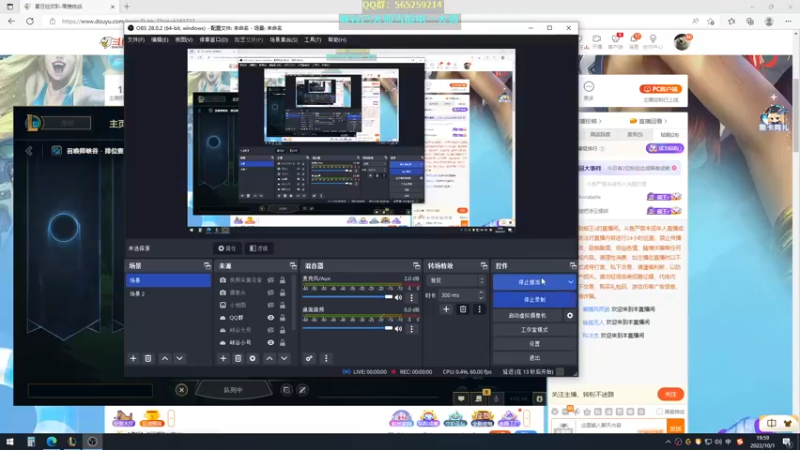Open virtual camera settings gear
This screenshot has height=450, width=800.
[570, 316]
